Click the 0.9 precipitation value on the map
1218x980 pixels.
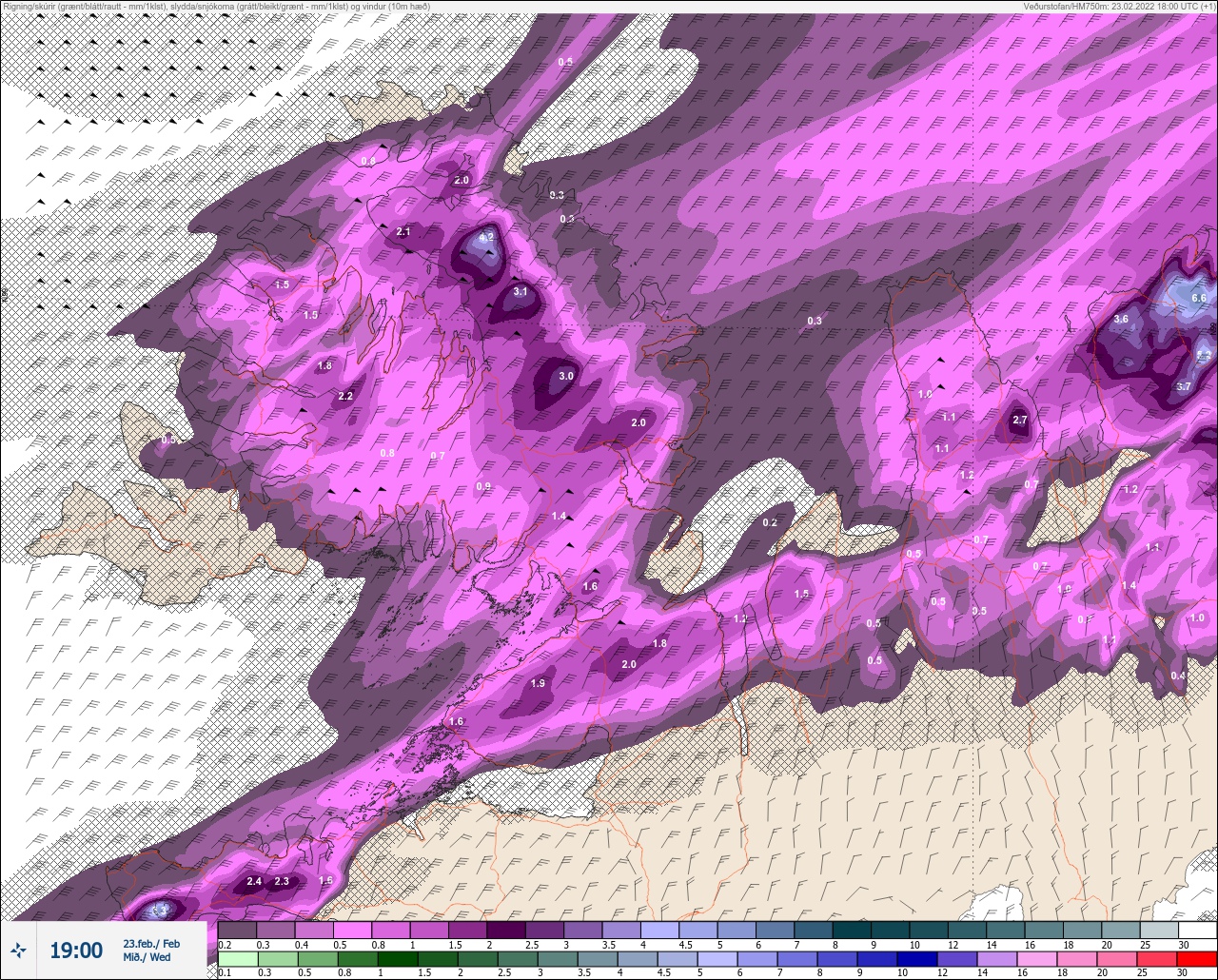pos(483,486)
